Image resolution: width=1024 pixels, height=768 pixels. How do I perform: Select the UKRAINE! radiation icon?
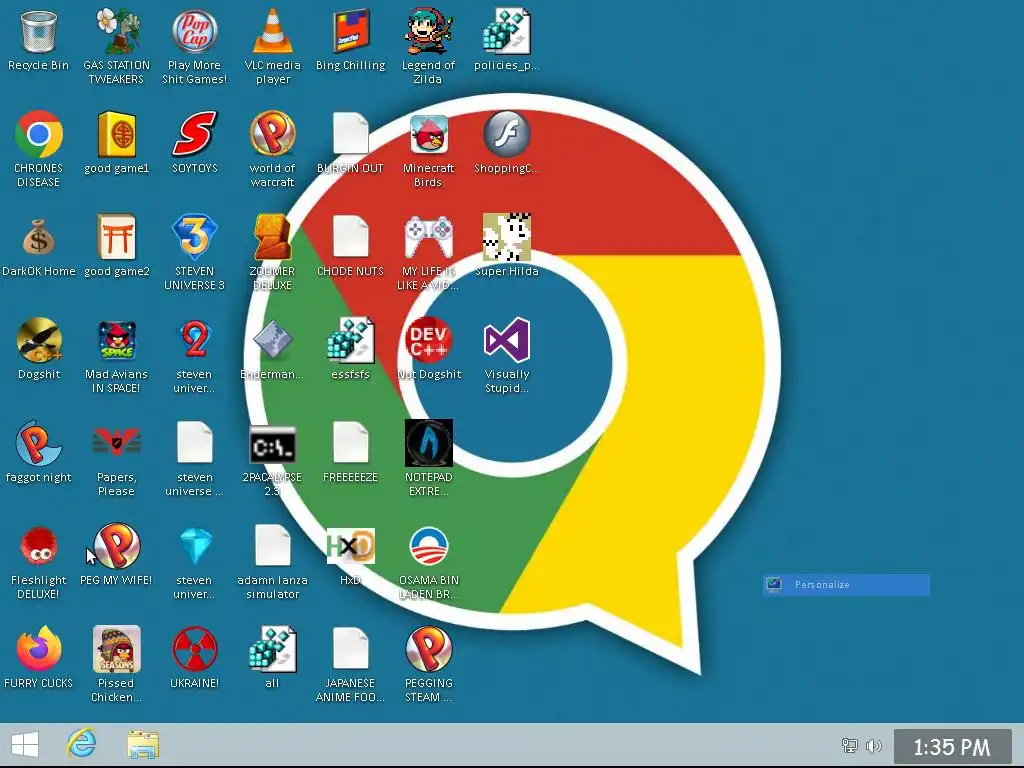195,648
